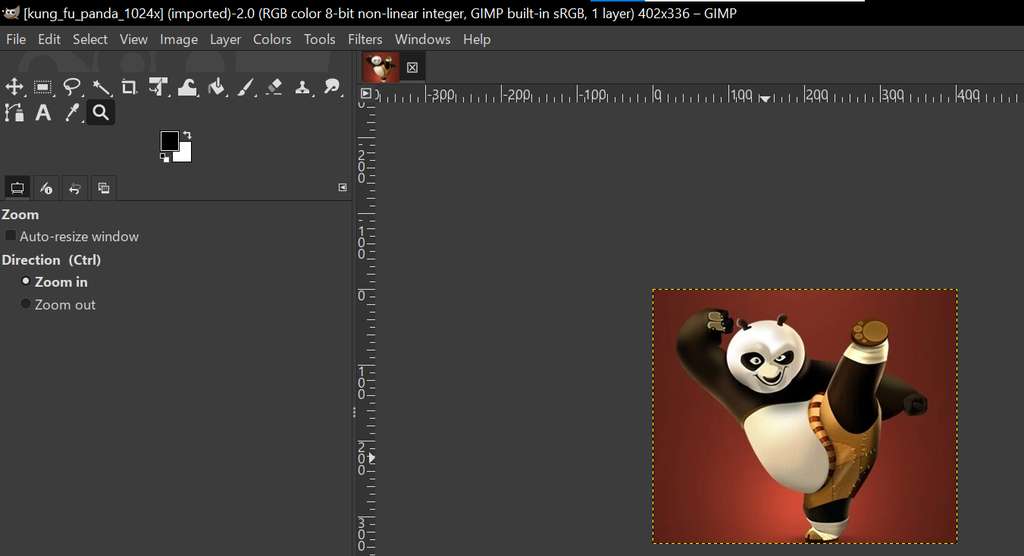Open the Select menu
This screenshot has height=556, width=1024.
coord(89,39)
